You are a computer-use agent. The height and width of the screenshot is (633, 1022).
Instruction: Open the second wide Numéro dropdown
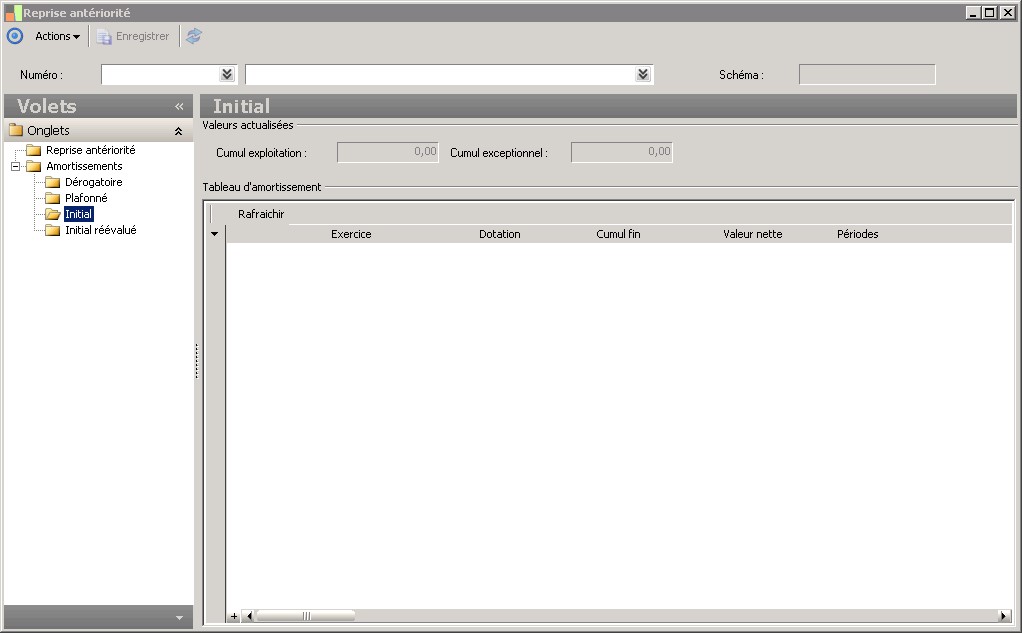click(643, 74)
